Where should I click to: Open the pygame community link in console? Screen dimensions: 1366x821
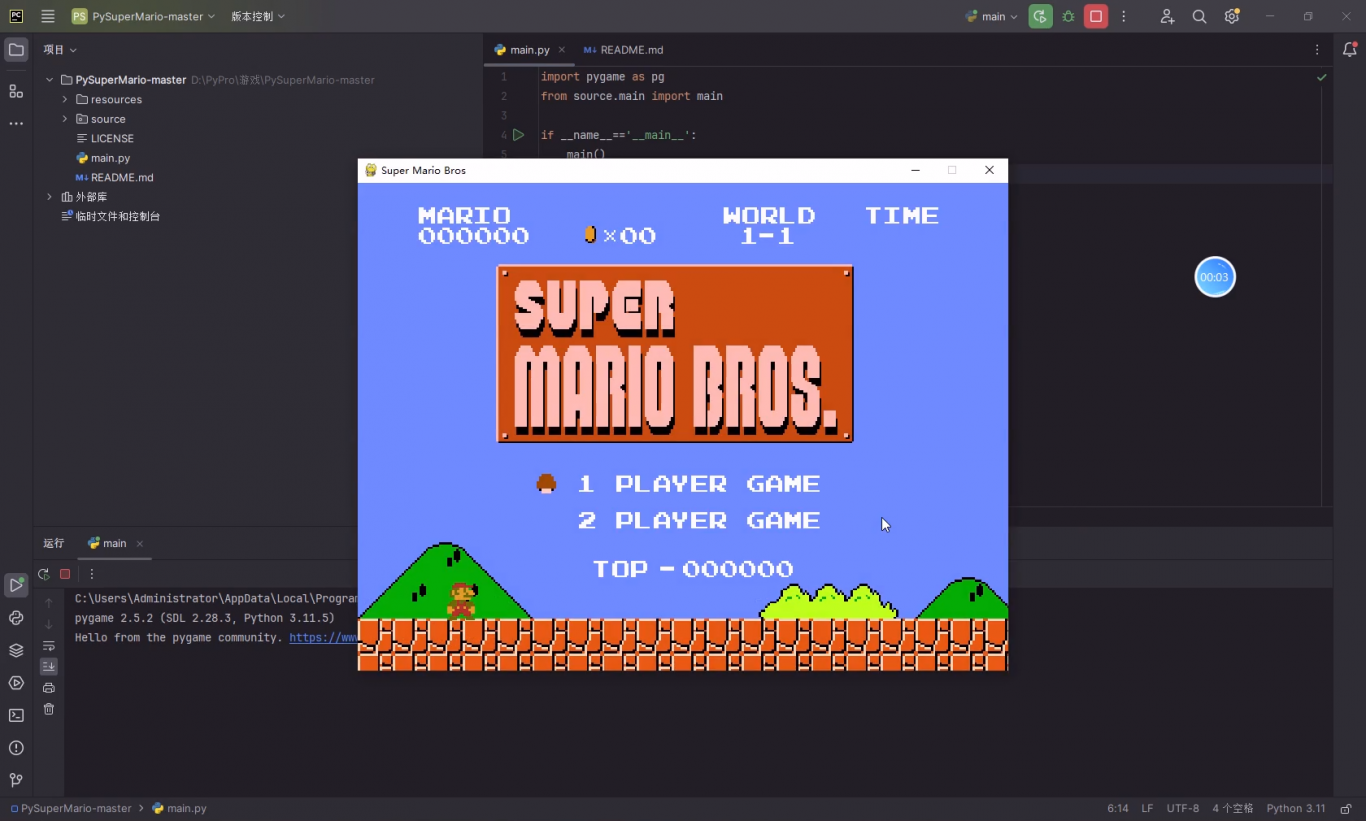(324, 638)
